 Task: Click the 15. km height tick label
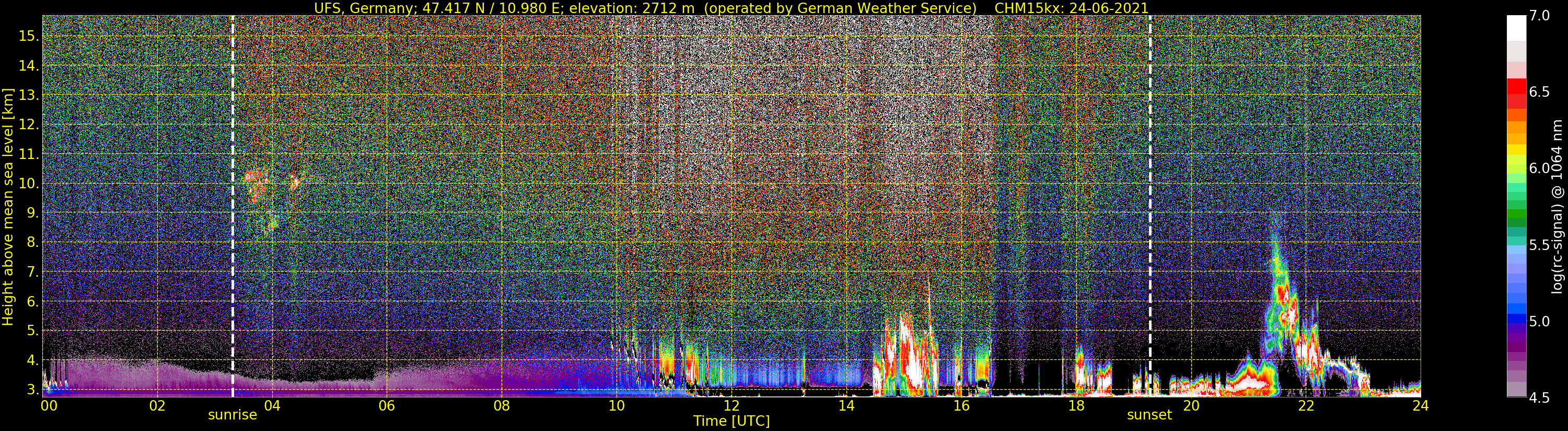point(29,36)
